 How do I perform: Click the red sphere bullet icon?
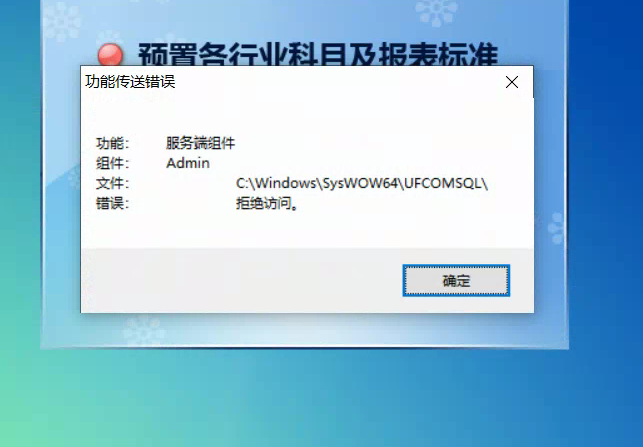(110, 55)
